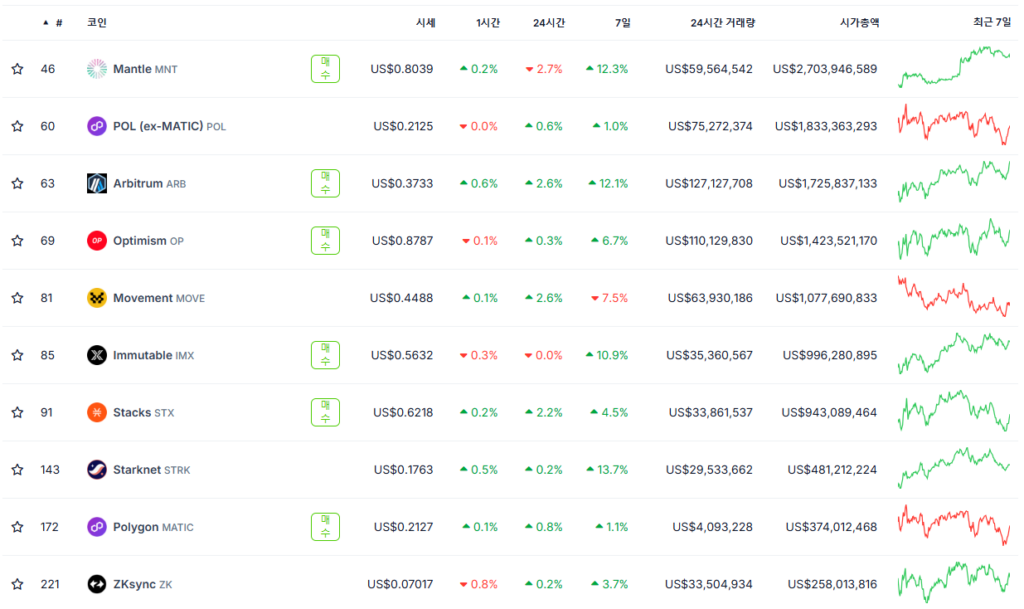1024x609 pixels.
Task: Click the orange Stacks logo icon
Action: click(97, 412)
